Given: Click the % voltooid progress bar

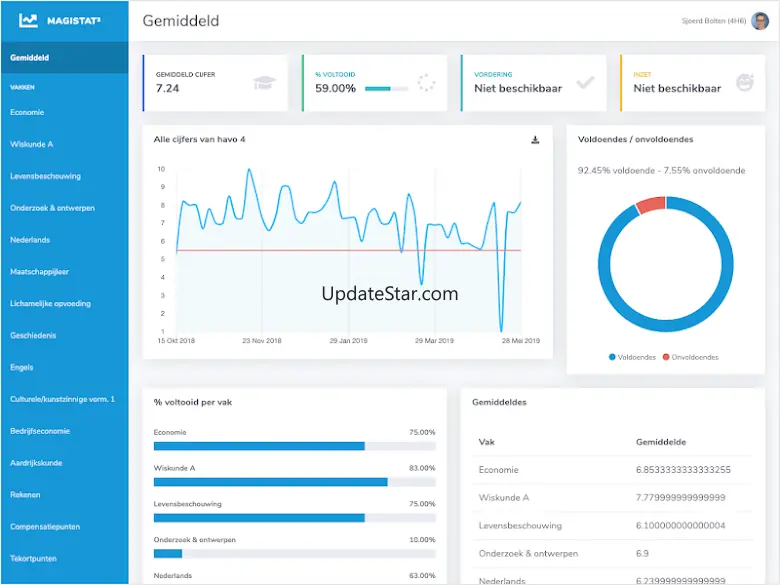Looking at the screenshot, I should click(387, 89).
